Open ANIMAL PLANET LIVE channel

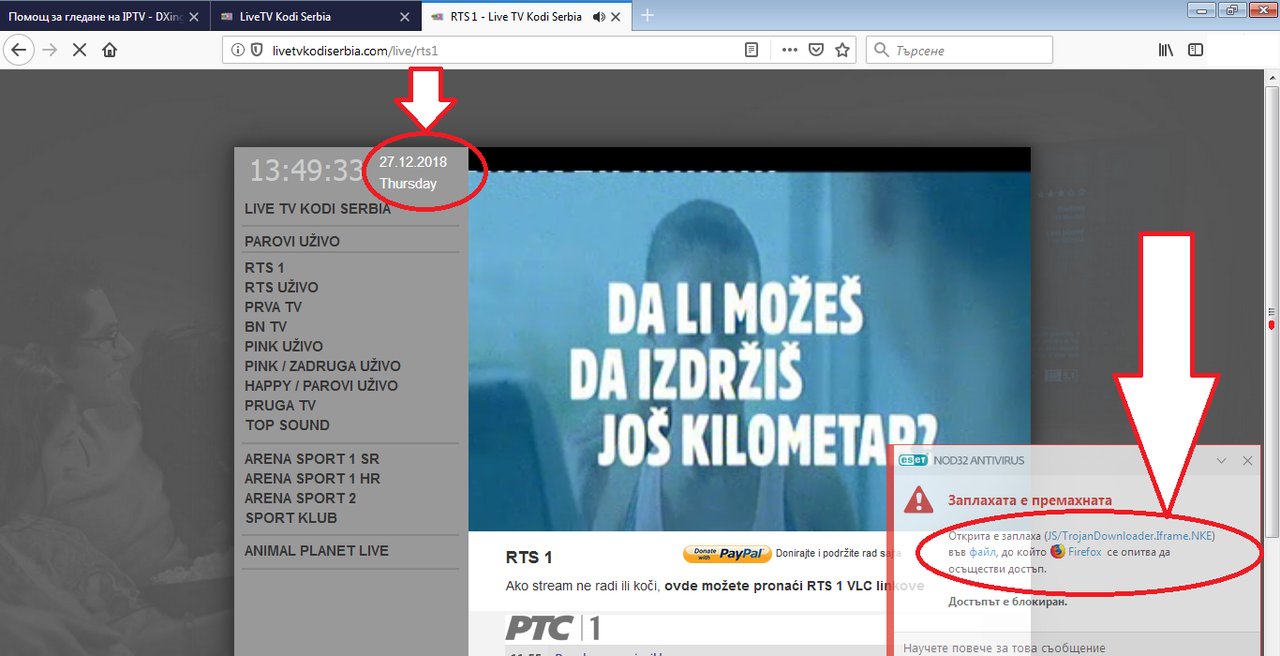pos(317,551)
